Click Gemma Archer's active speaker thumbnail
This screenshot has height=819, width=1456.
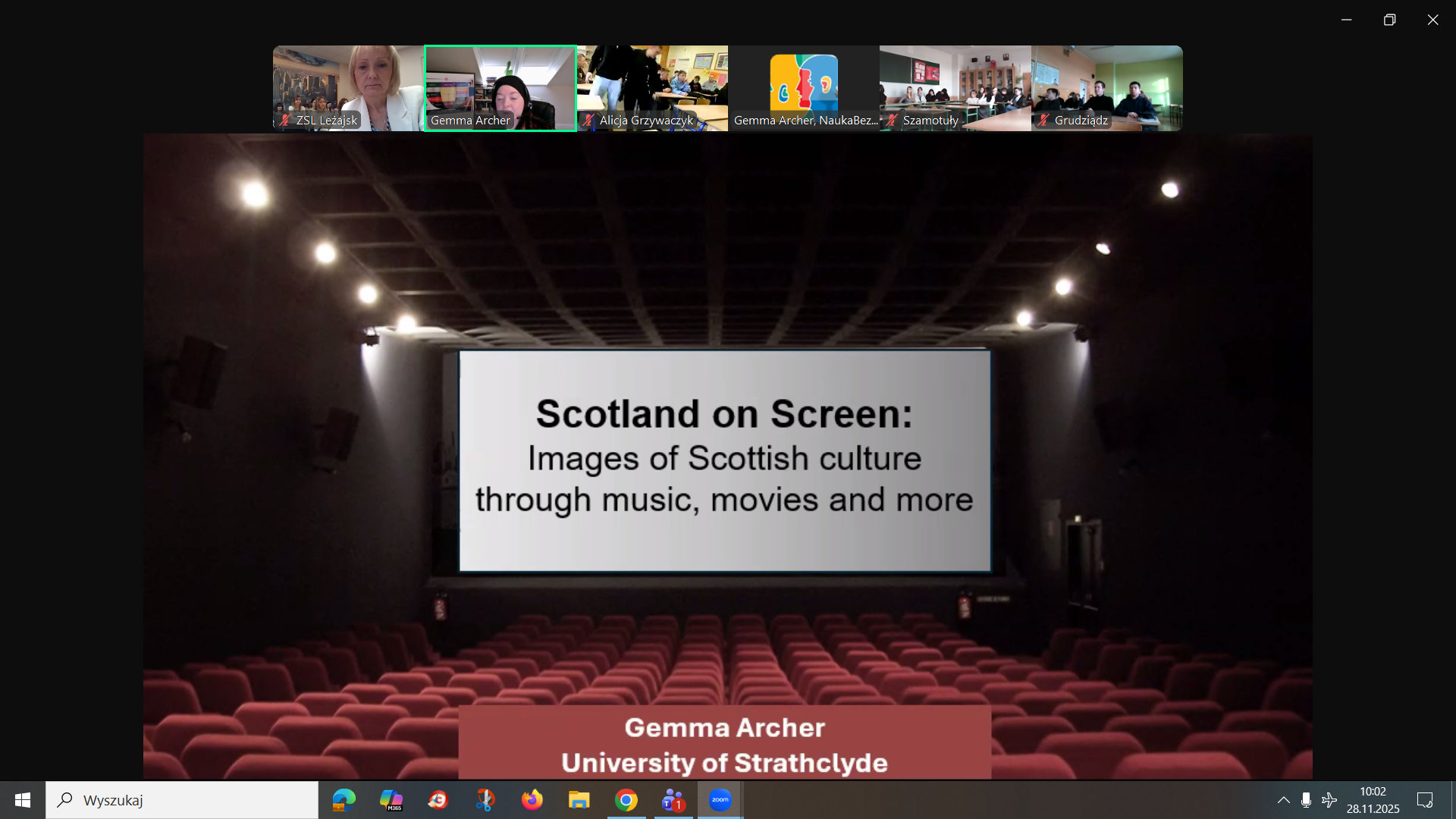click(500, 88)
